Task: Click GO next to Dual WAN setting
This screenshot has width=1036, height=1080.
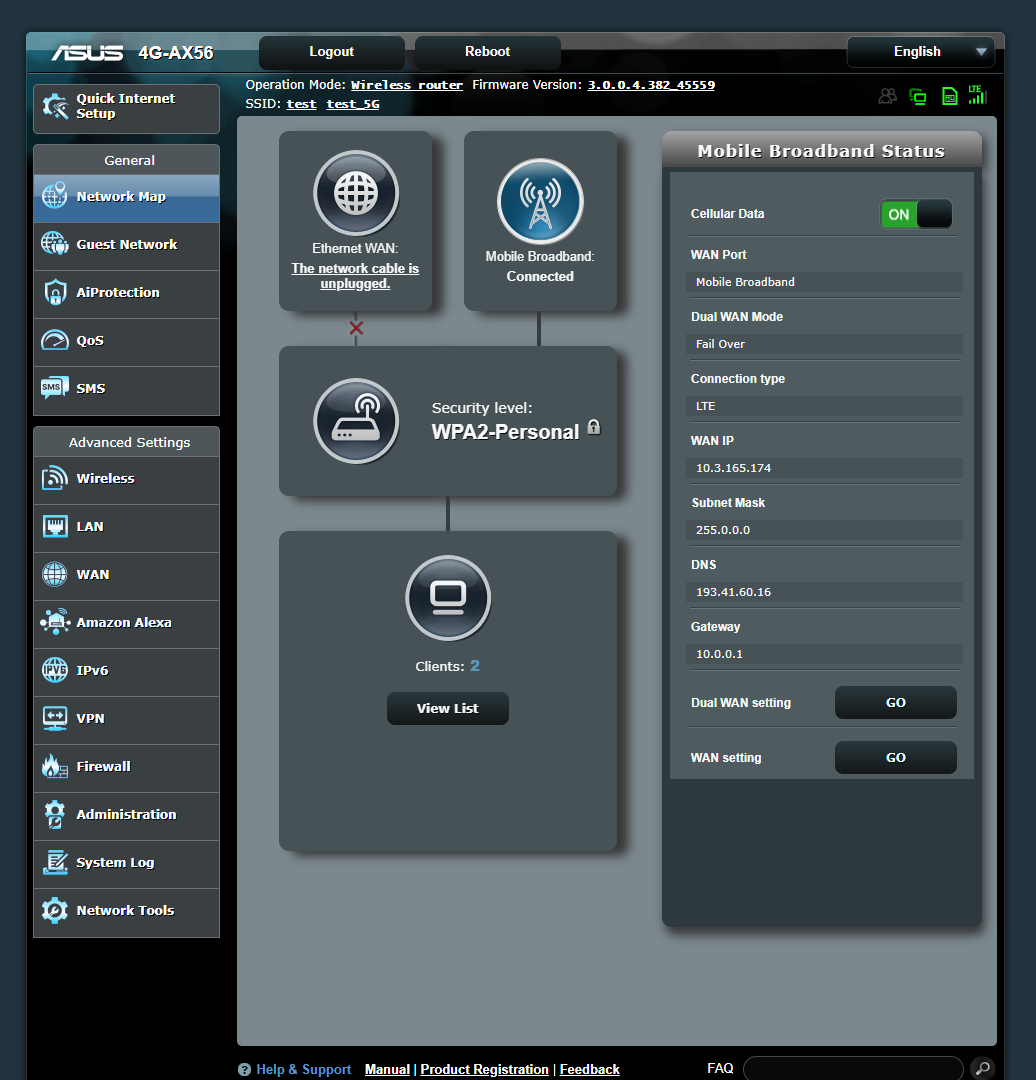Action: pos(895,703)
